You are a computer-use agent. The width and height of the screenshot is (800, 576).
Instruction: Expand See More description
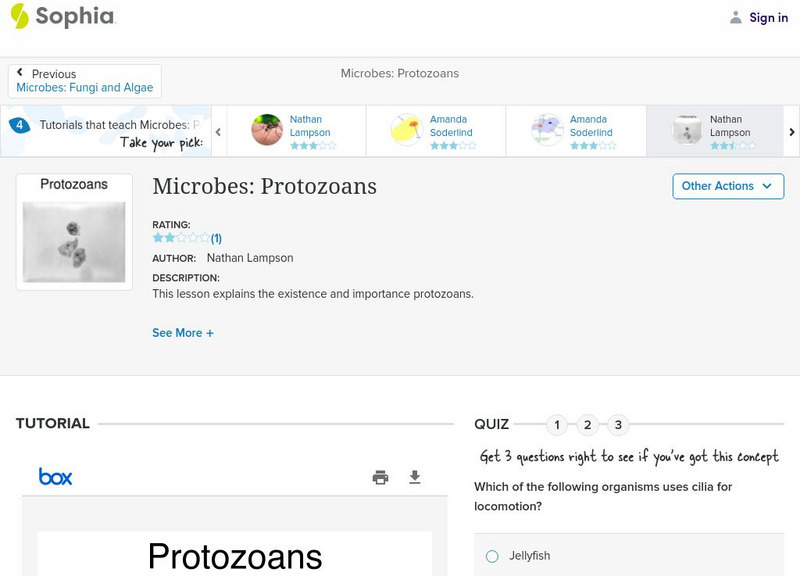tap(183, 333)
